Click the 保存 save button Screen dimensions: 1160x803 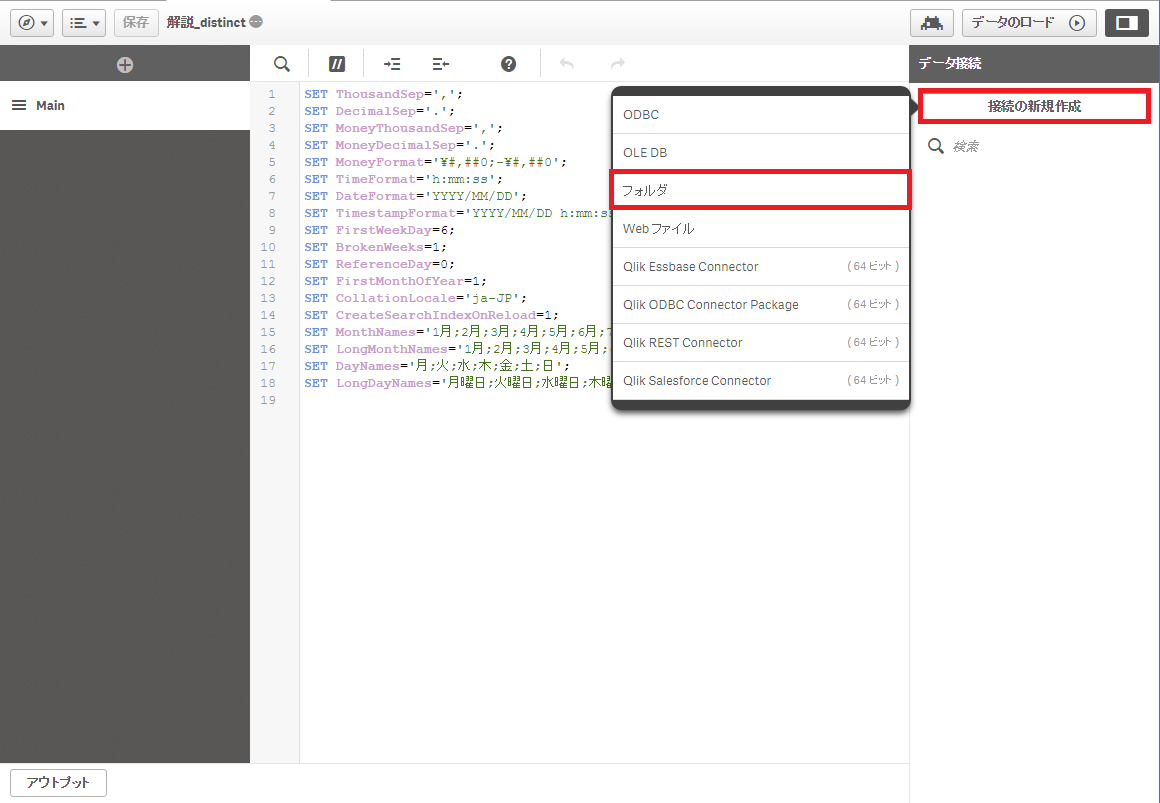click(x=136, y=23)
